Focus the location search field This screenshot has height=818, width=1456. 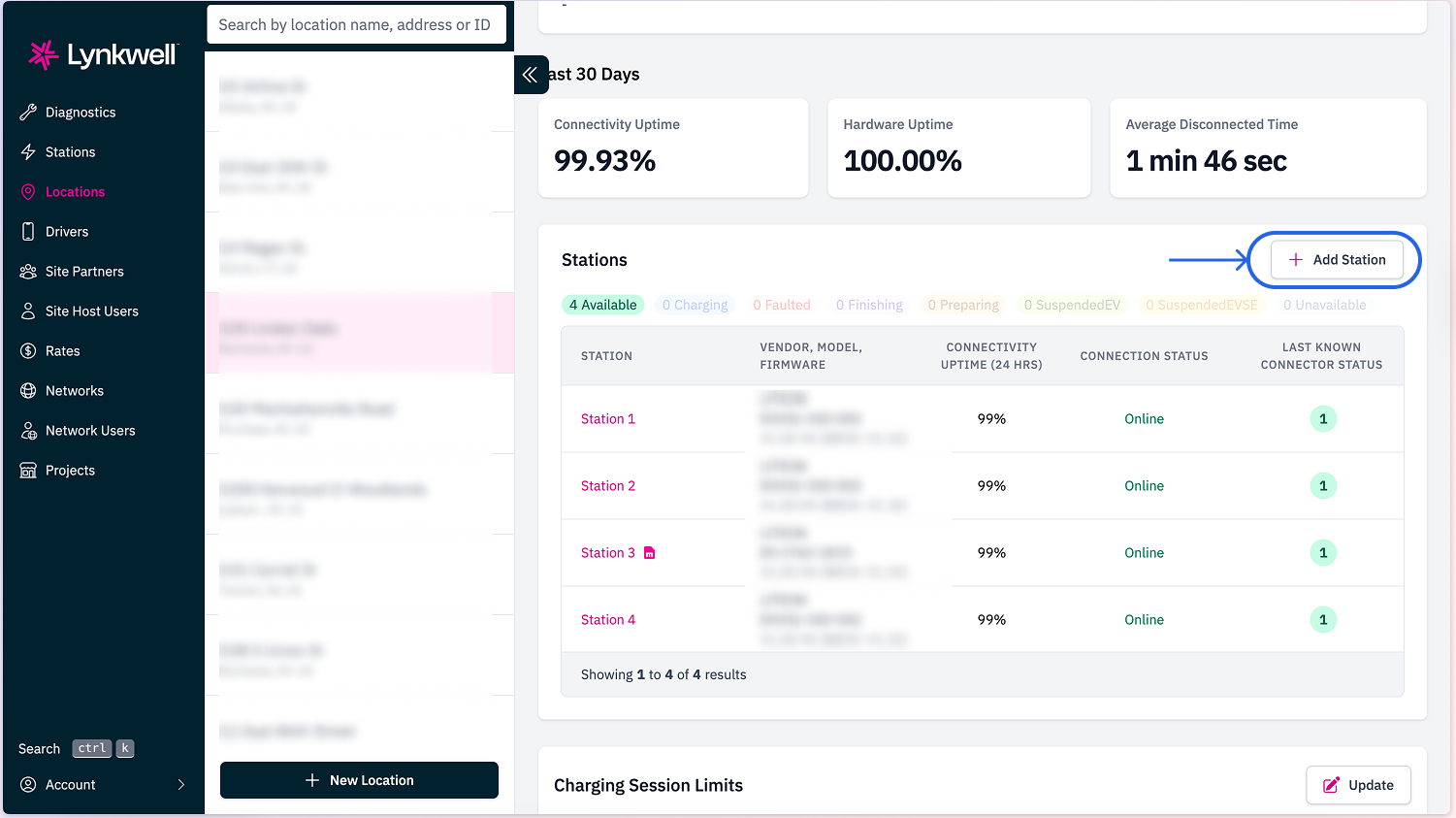point(356,25)
